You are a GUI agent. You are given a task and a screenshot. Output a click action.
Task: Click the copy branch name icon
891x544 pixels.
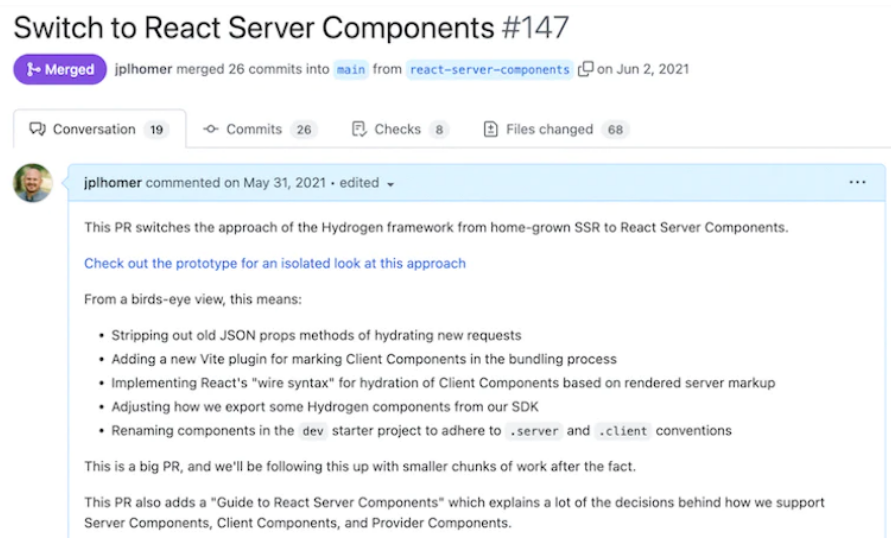click(x=585, y=69)
